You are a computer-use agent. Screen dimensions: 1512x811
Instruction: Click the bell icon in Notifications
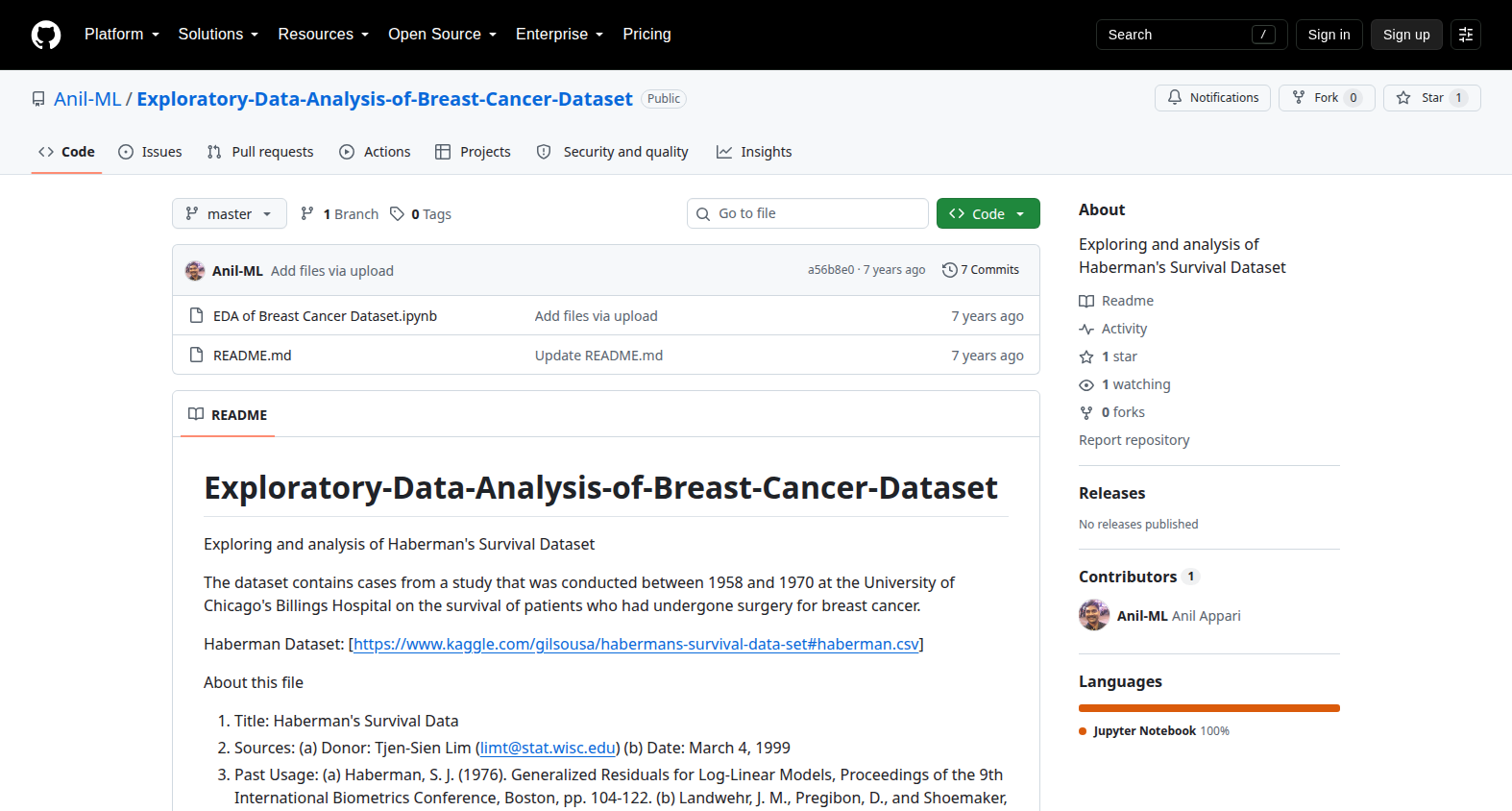[x=1175, y=97]
